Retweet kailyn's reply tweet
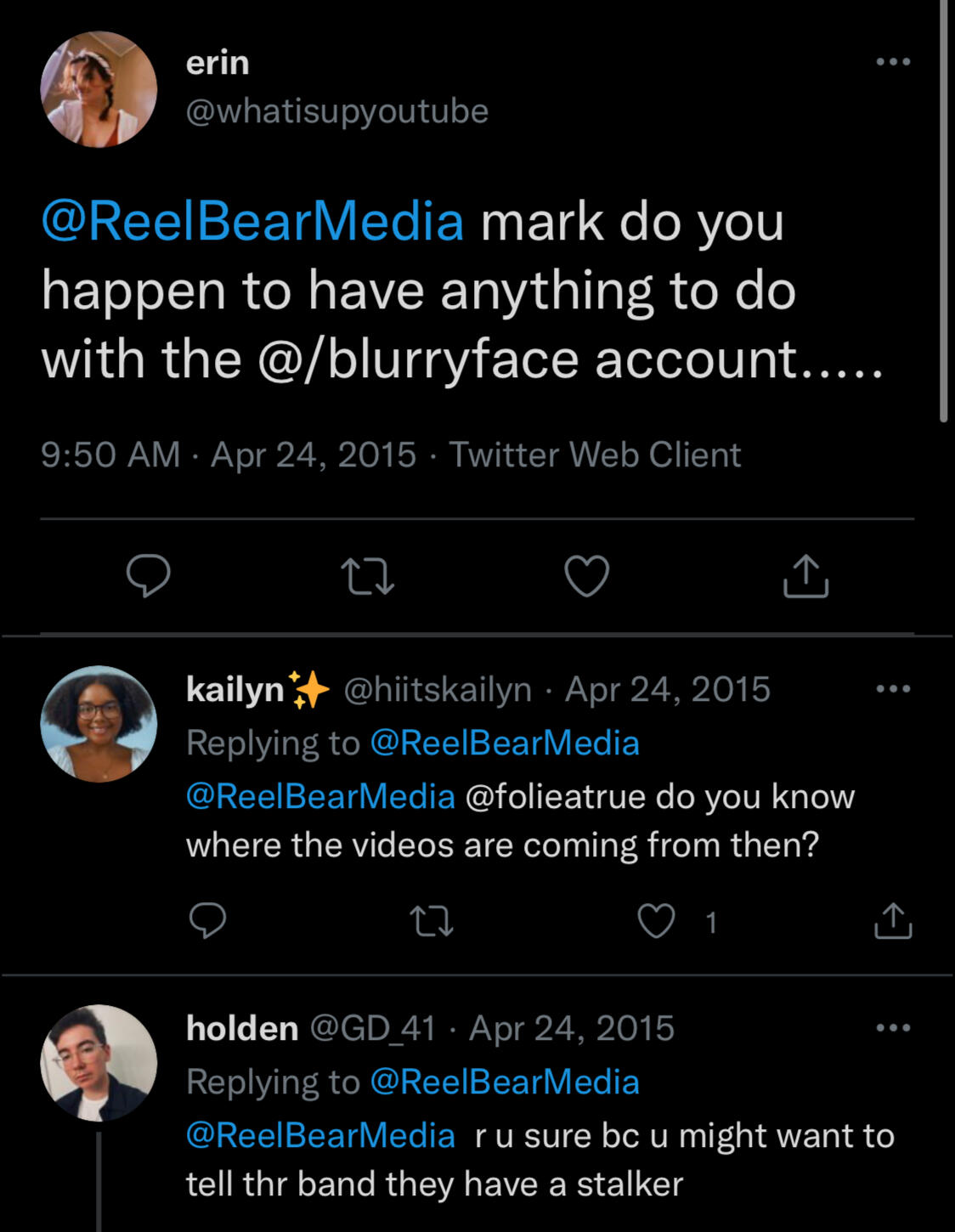The width and height of the screenshot is (955, 1232). pos(432,921)
